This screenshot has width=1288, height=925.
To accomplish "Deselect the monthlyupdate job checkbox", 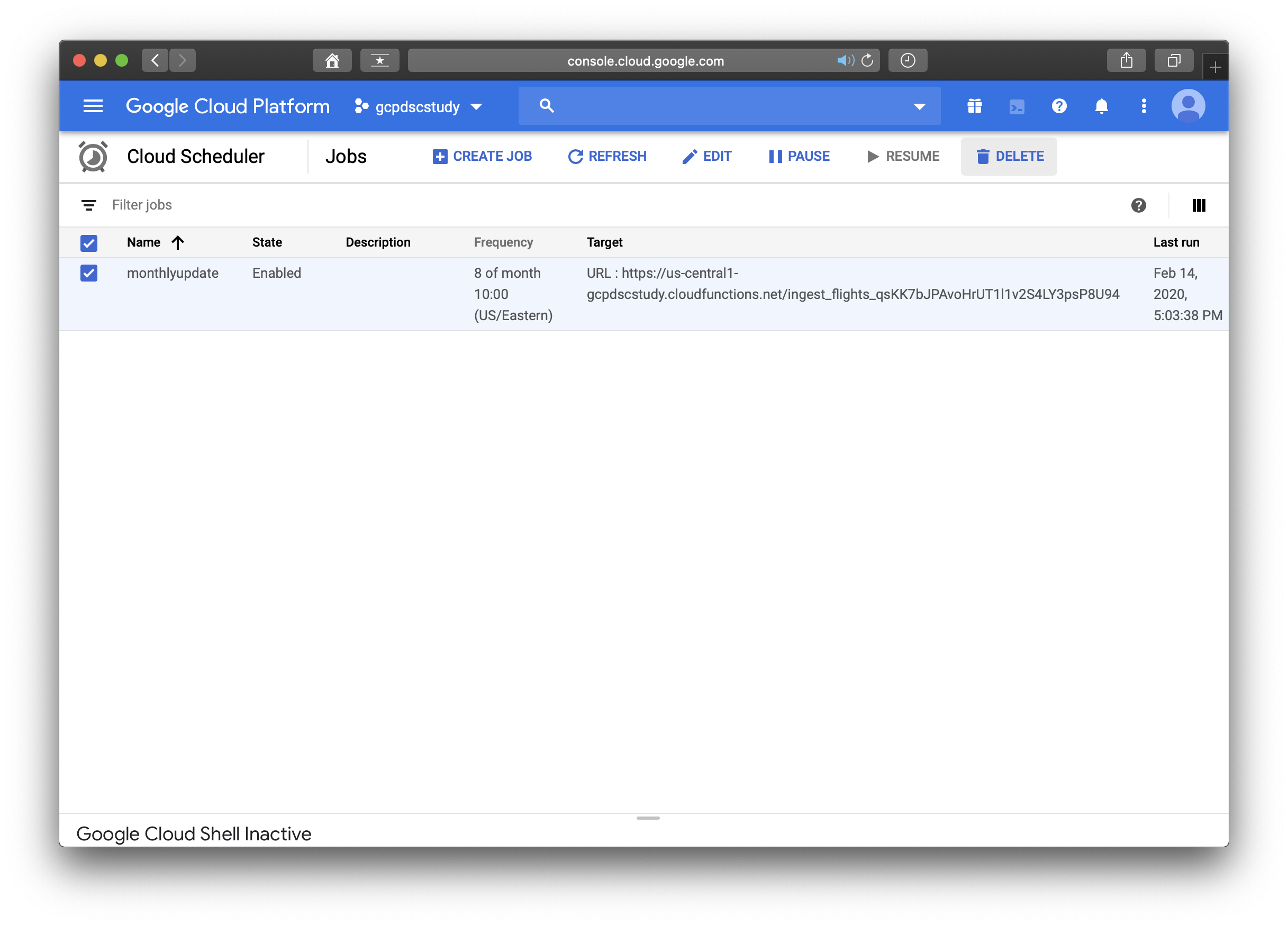I will click(88, 273).
